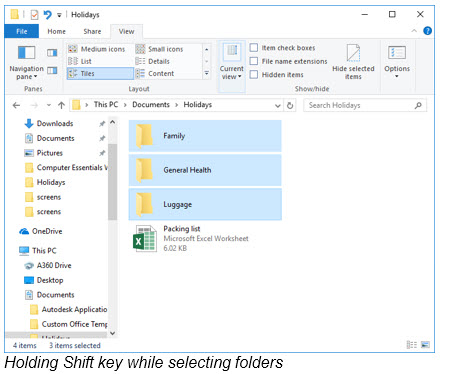Screen dimensions: 458x374
Task: Click navigation pane scroll up arrow
Action: point(113,122)
